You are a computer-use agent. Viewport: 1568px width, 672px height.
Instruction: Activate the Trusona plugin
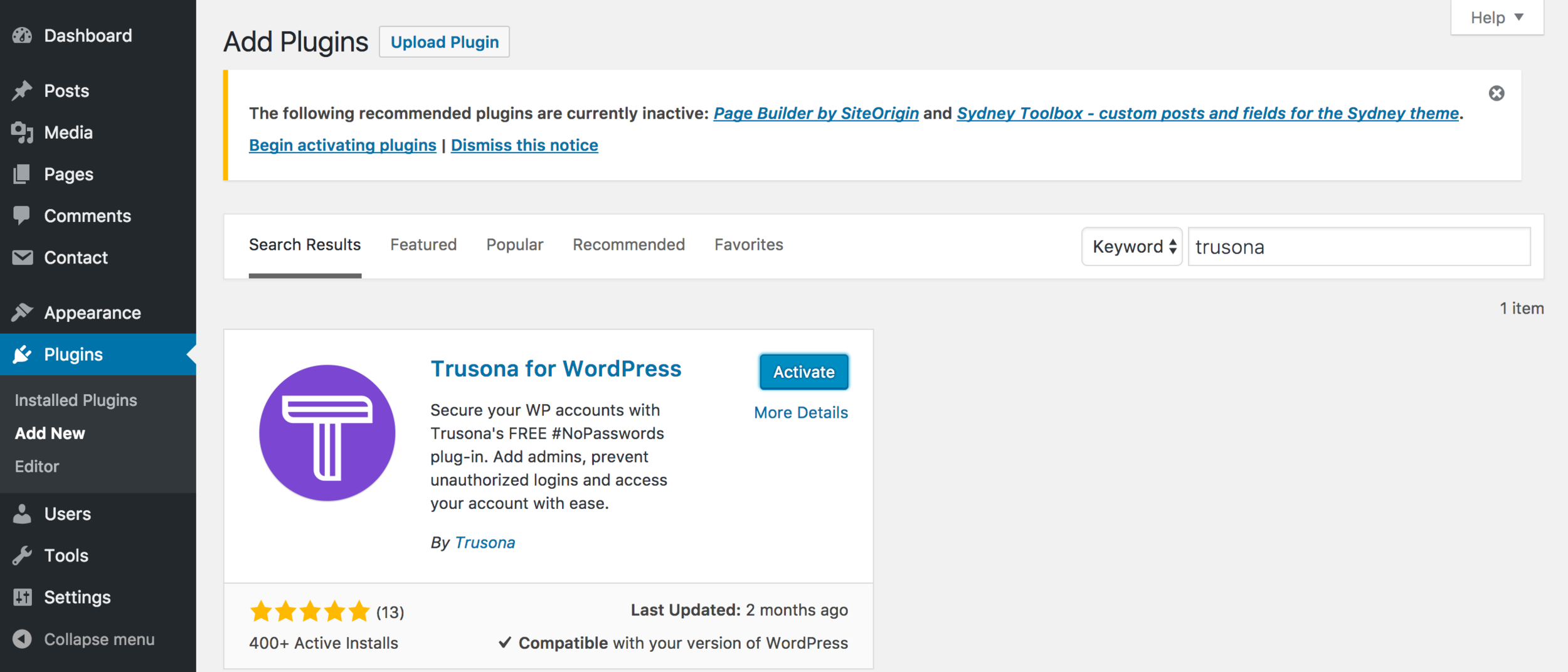tap(803, 372)
